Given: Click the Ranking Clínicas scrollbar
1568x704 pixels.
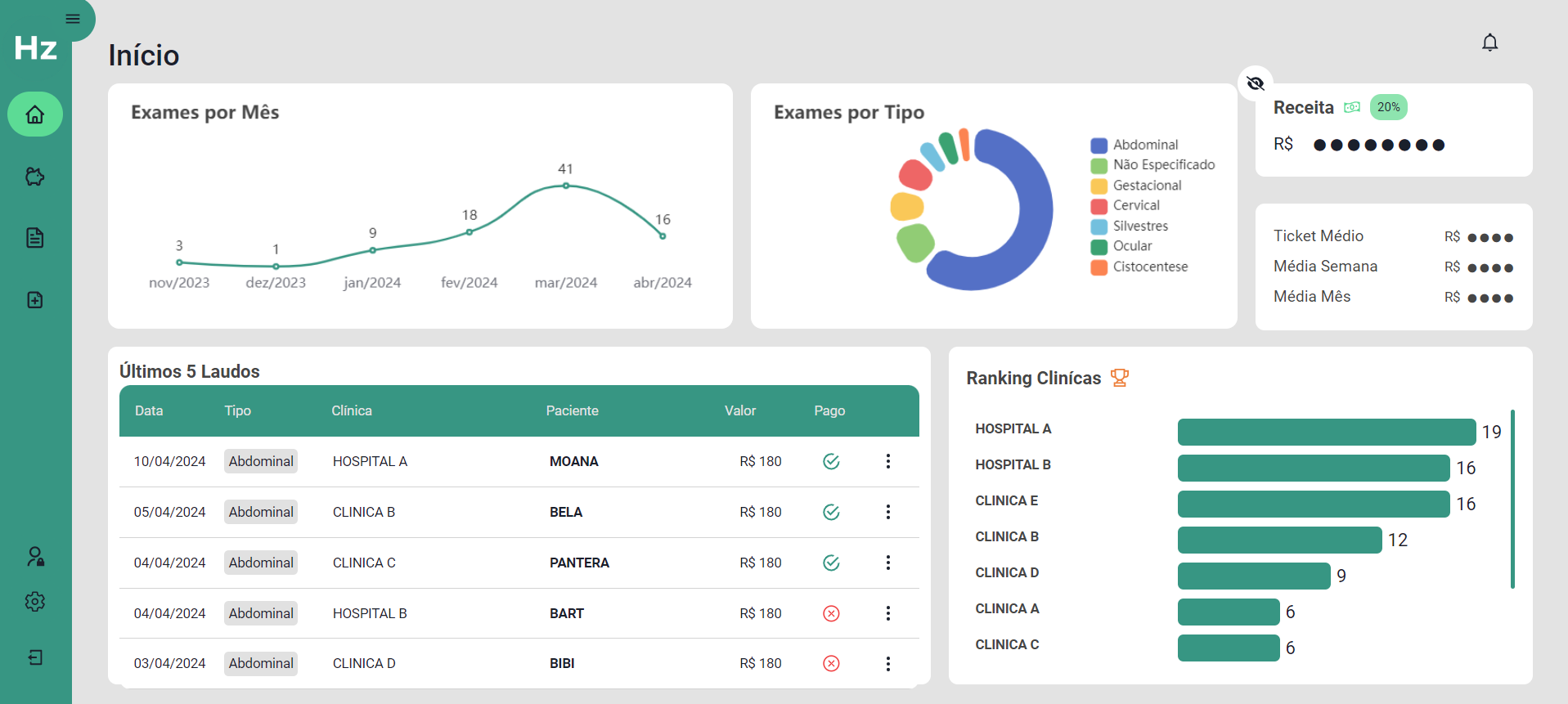Looking at the screenshot, I should click(x=1512, y=499).
